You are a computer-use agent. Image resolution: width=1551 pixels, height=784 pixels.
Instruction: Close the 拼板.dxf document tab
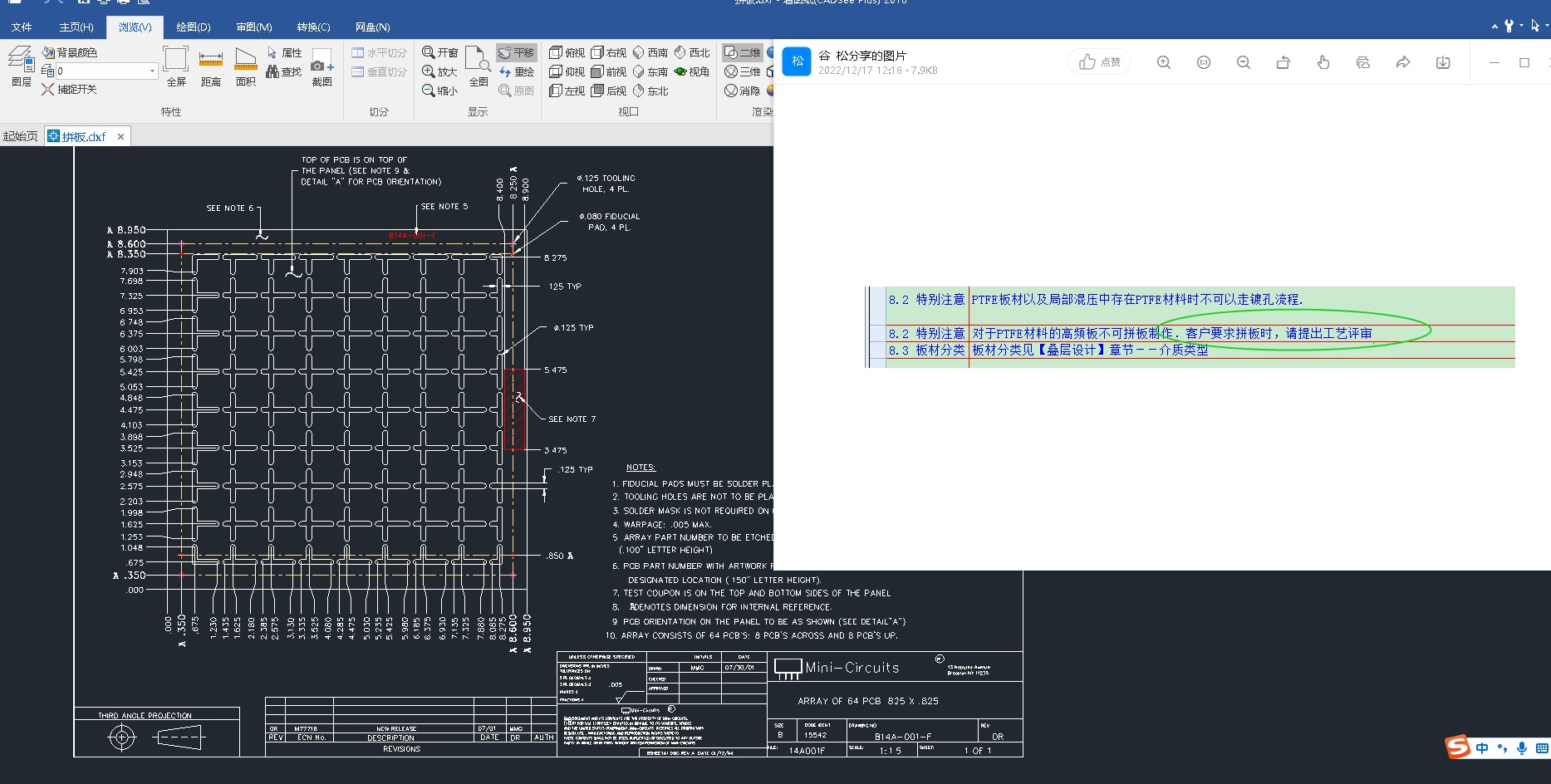coord(120,137)
